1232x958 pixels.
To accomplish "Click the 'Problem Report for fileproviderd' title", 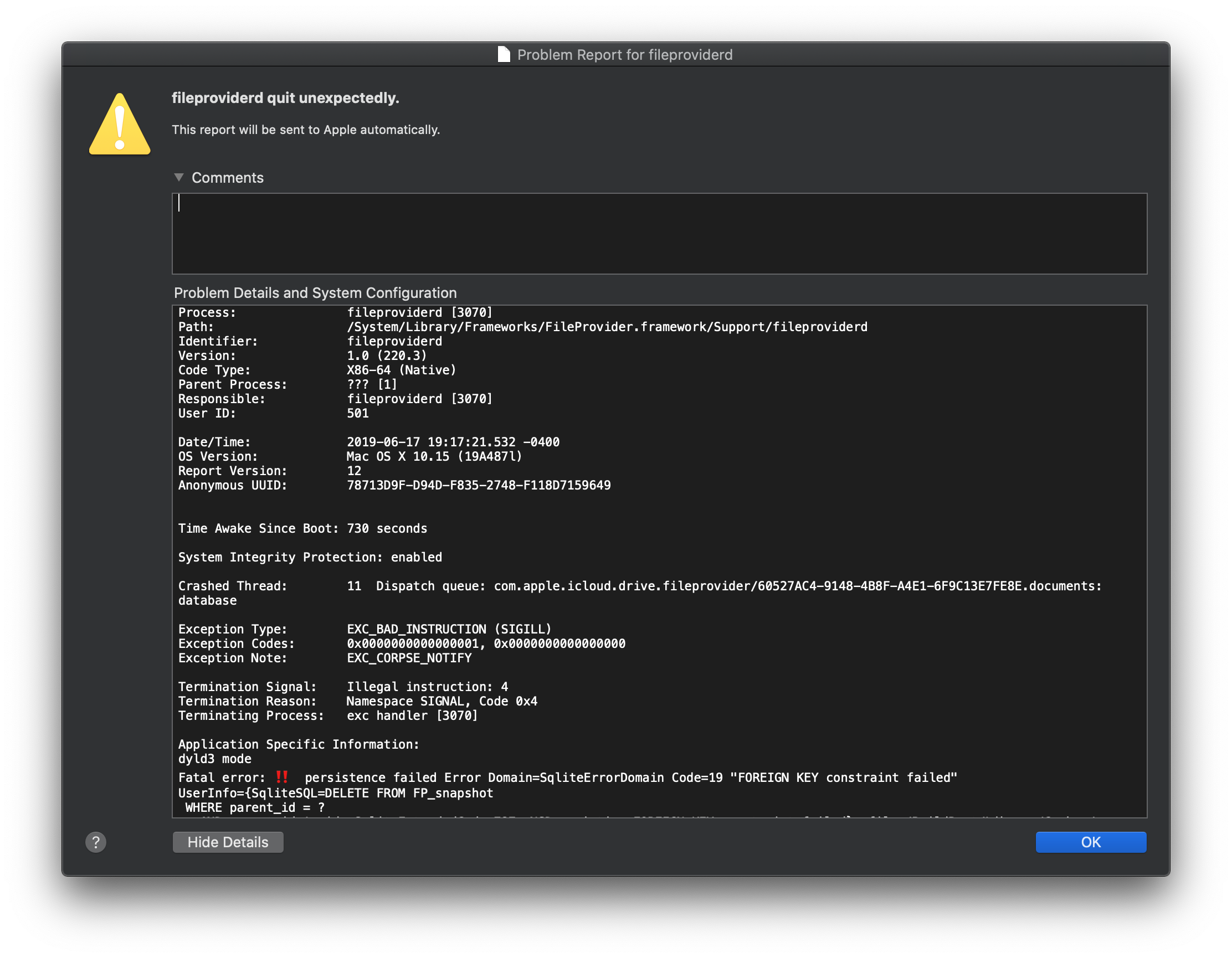I will pyautogui.click(x=624, y=55).
